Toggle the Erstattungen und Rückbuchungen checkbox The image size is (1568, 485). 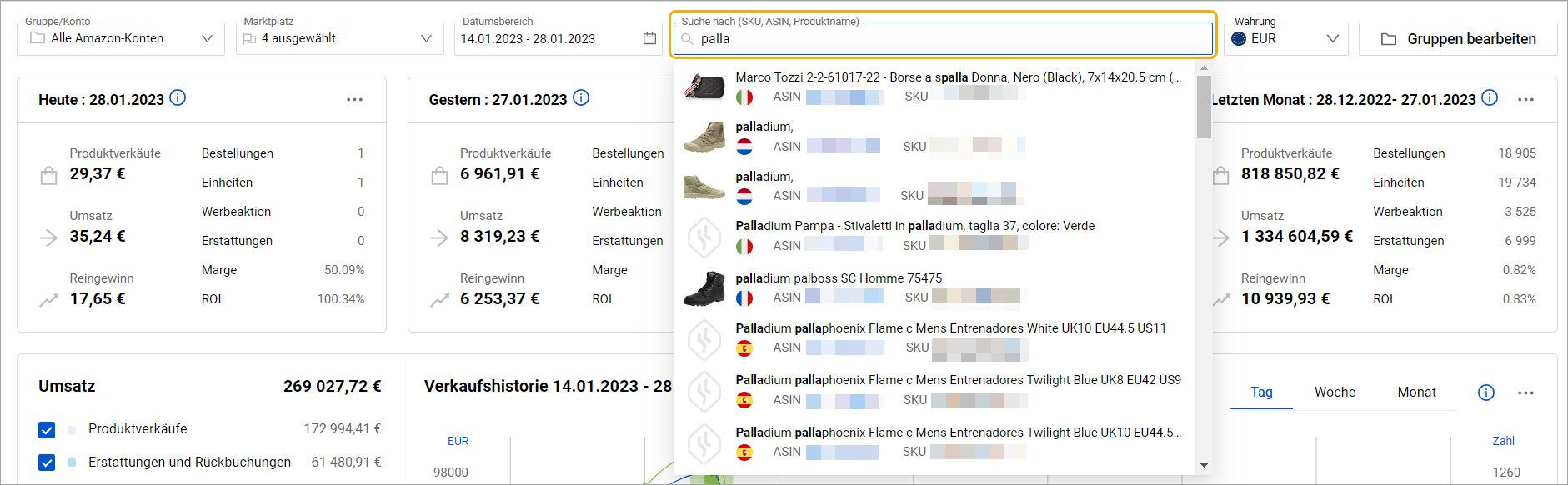point(47,462)
